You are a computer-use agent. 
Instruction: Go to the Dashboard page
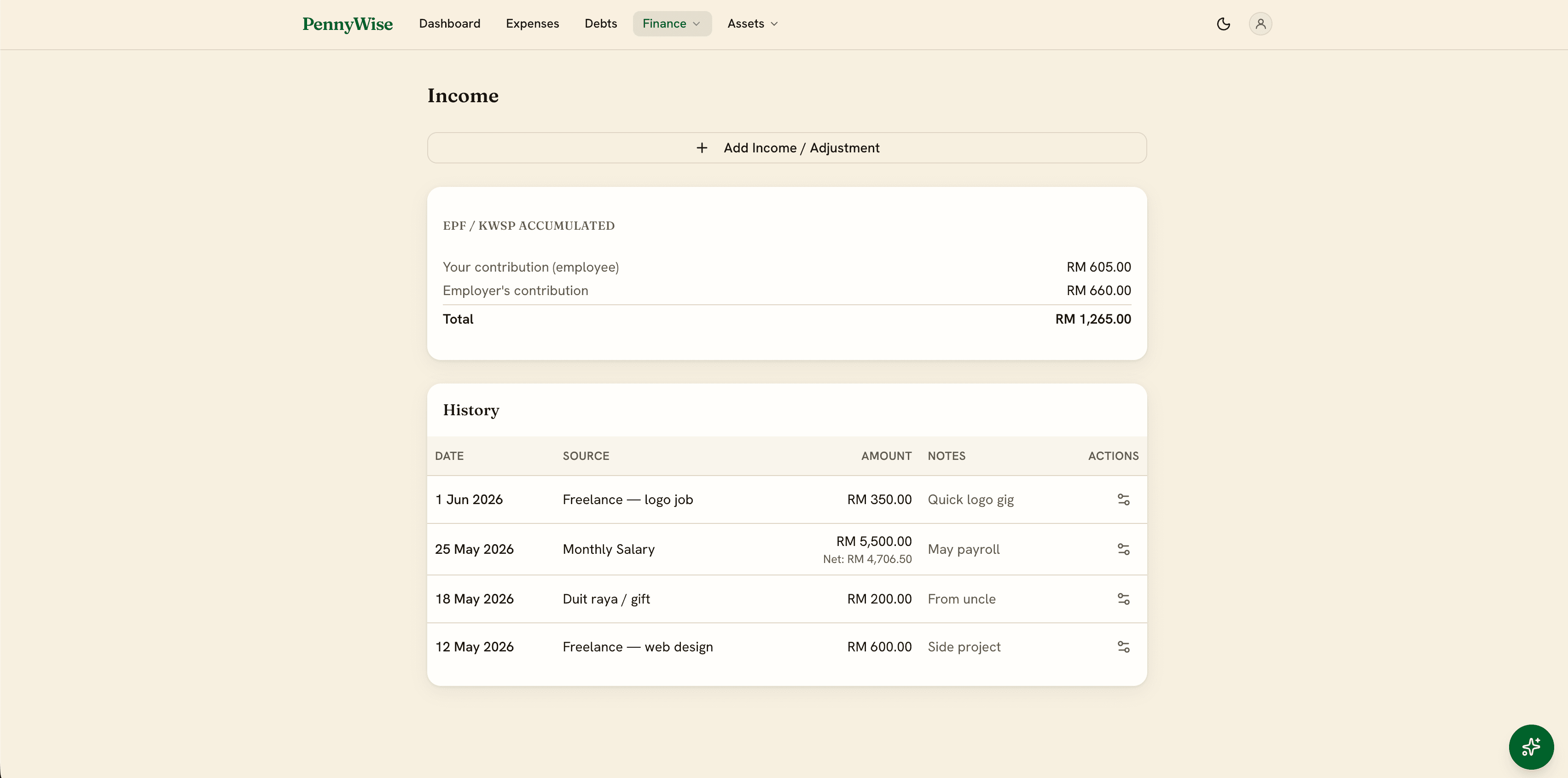449,24
